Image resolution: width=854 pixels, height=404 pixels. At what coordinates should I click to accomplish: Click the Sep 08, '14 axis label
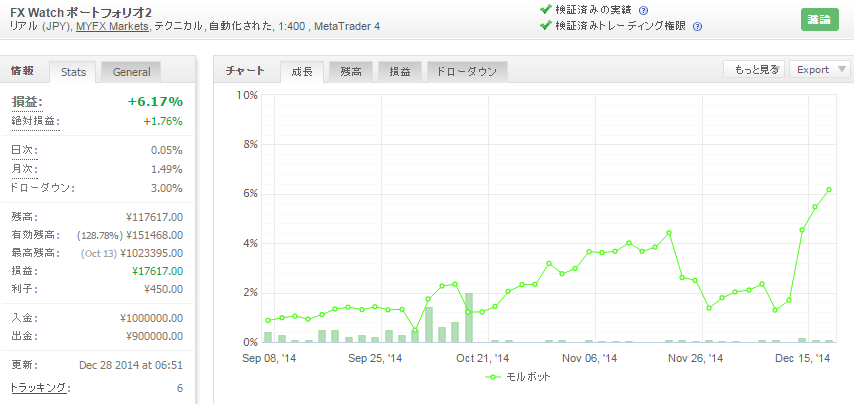[271, 359]
